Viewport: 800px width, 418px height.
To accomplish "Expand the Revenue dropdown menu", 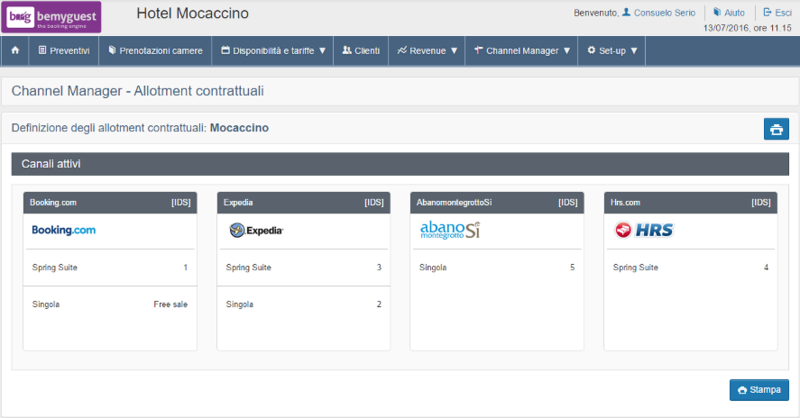I will [x=427, y=50].
